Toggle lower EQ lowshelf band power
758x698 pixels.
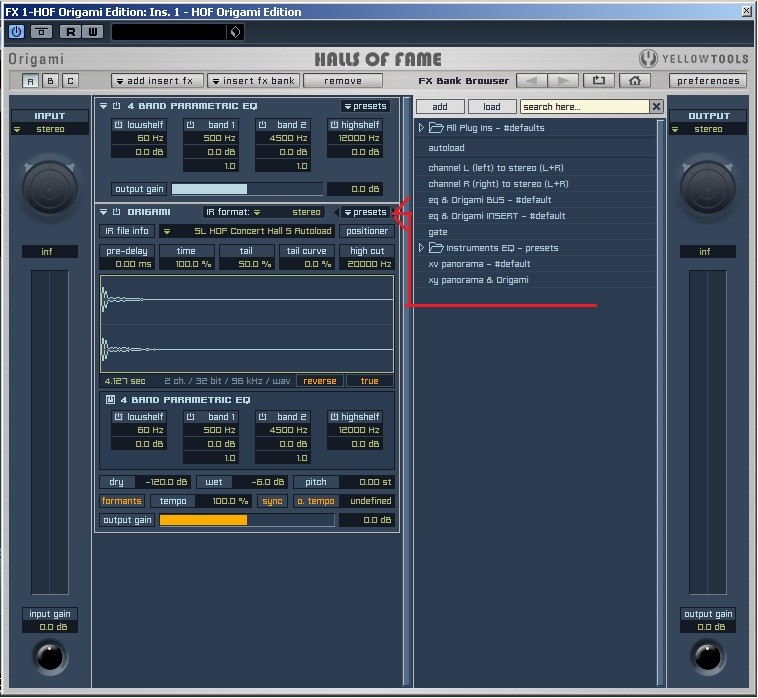tap(118, 417)
